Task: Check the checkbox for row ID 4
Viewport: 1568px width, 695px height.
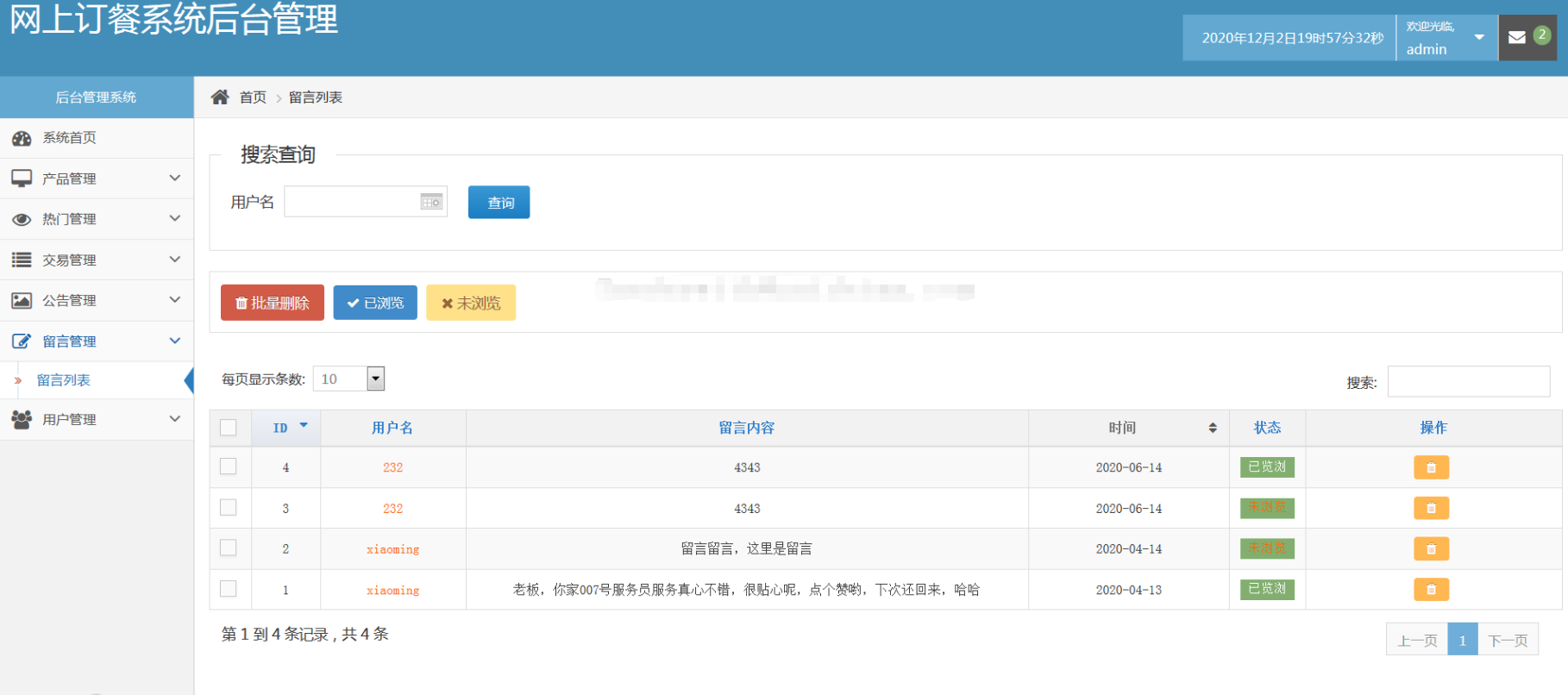Action: click(229, 466)
